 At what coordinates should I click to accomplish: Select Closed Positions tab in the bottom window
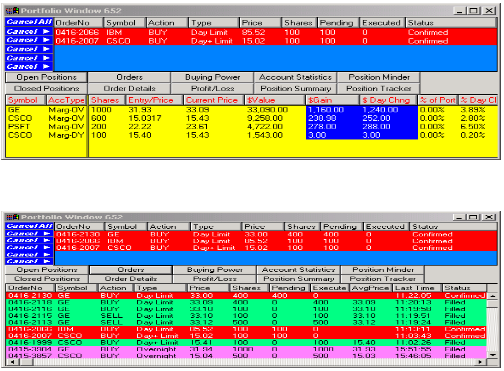point(47,279)
